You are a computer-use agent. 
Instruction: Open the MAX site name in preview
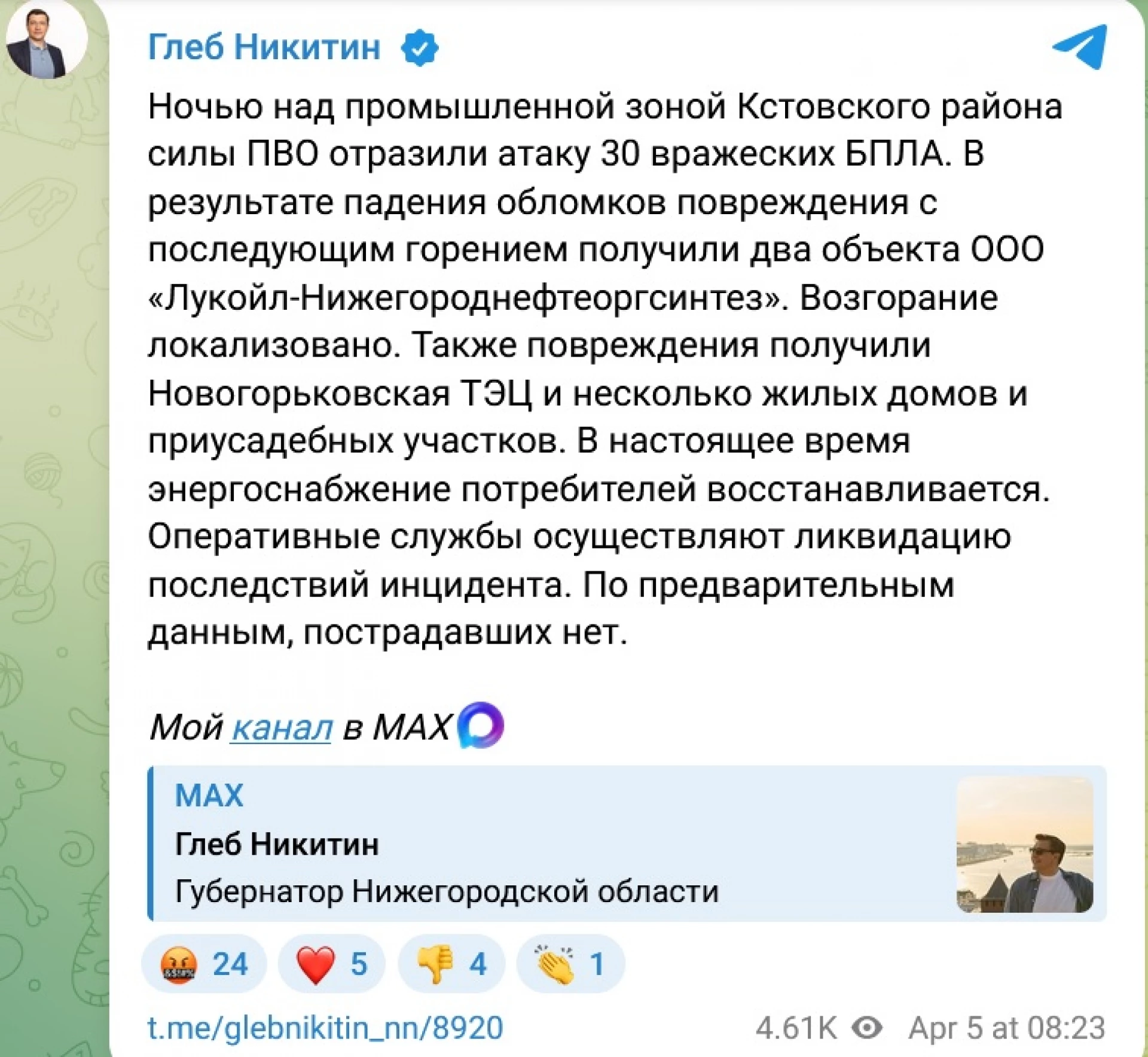tap(209, 796)
